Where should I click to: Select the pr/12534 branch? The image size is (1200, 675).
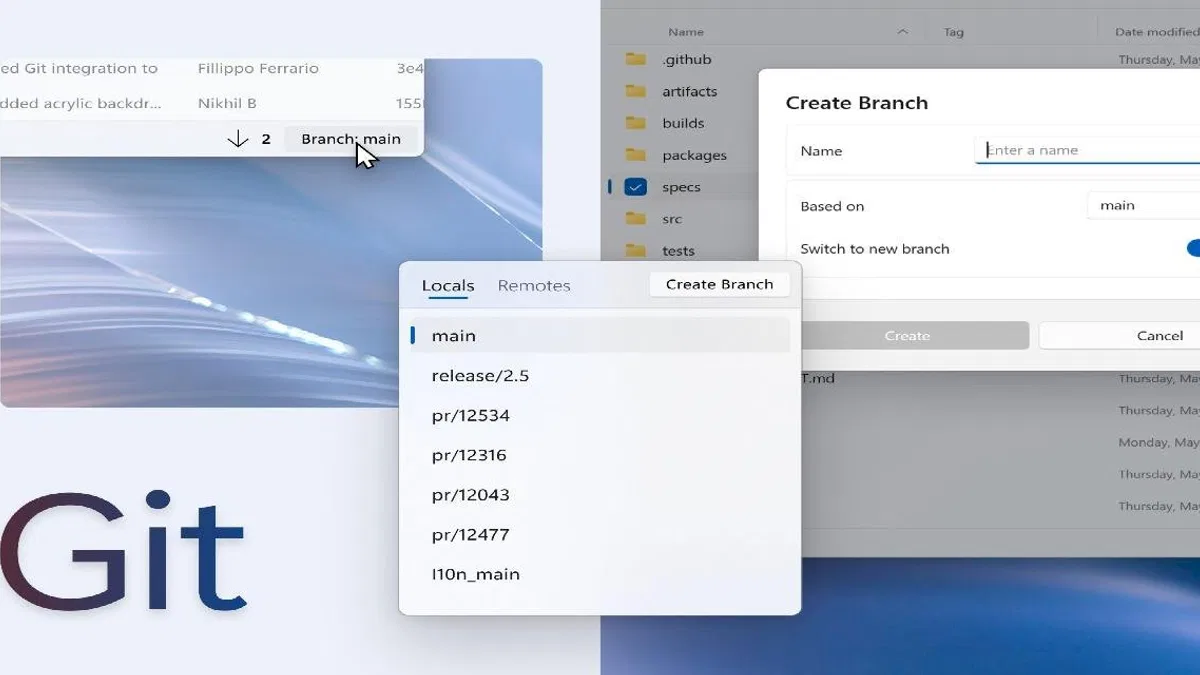pos(600,415)
